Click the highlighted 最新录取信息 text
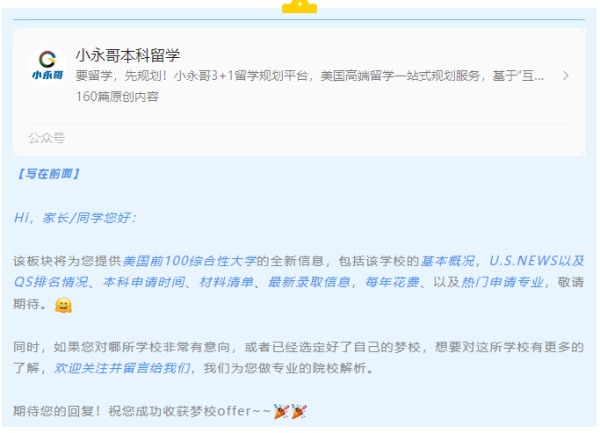 click(x=309, y=282)
